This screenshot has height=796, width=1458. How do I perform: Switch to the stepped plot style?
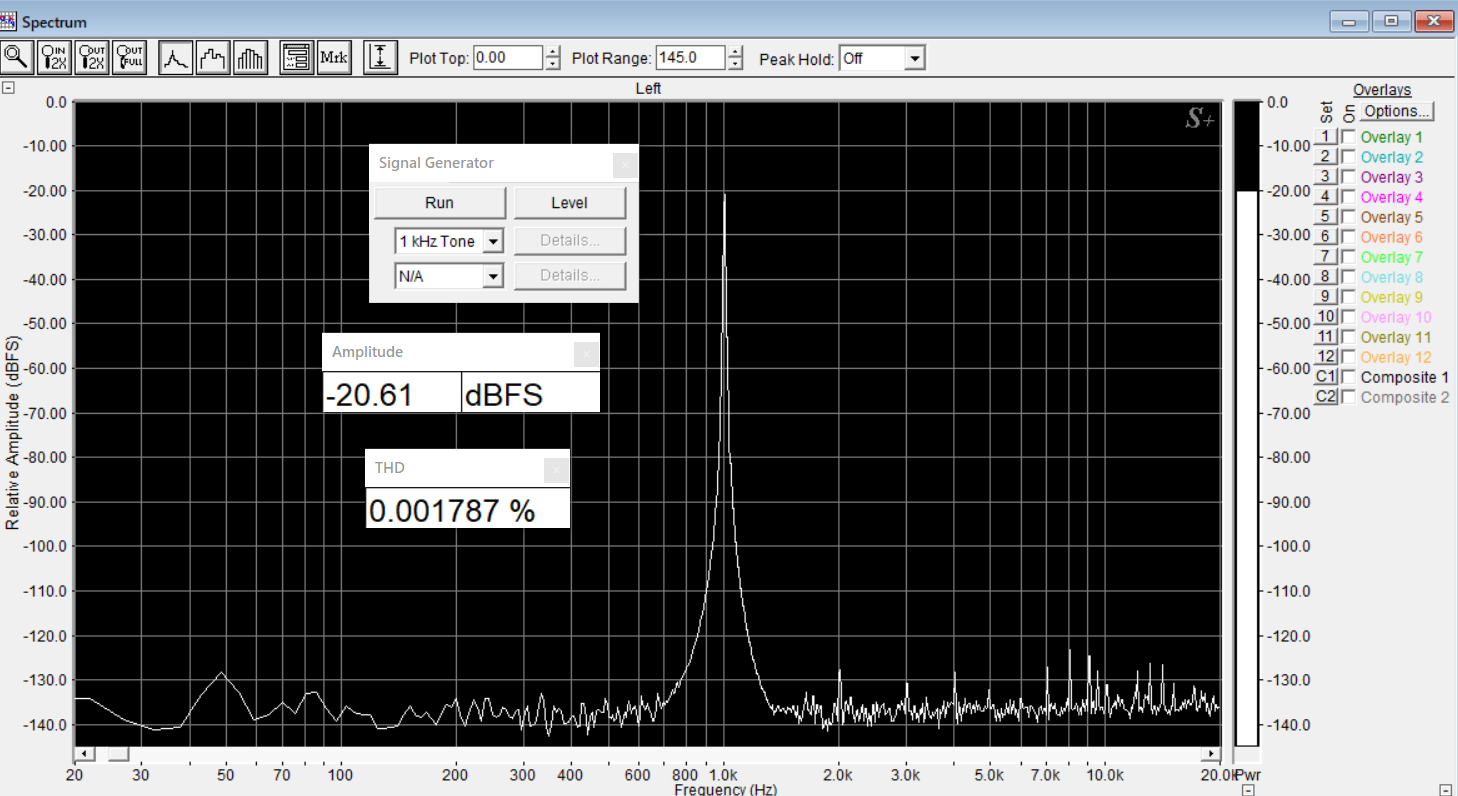point(214,58)
